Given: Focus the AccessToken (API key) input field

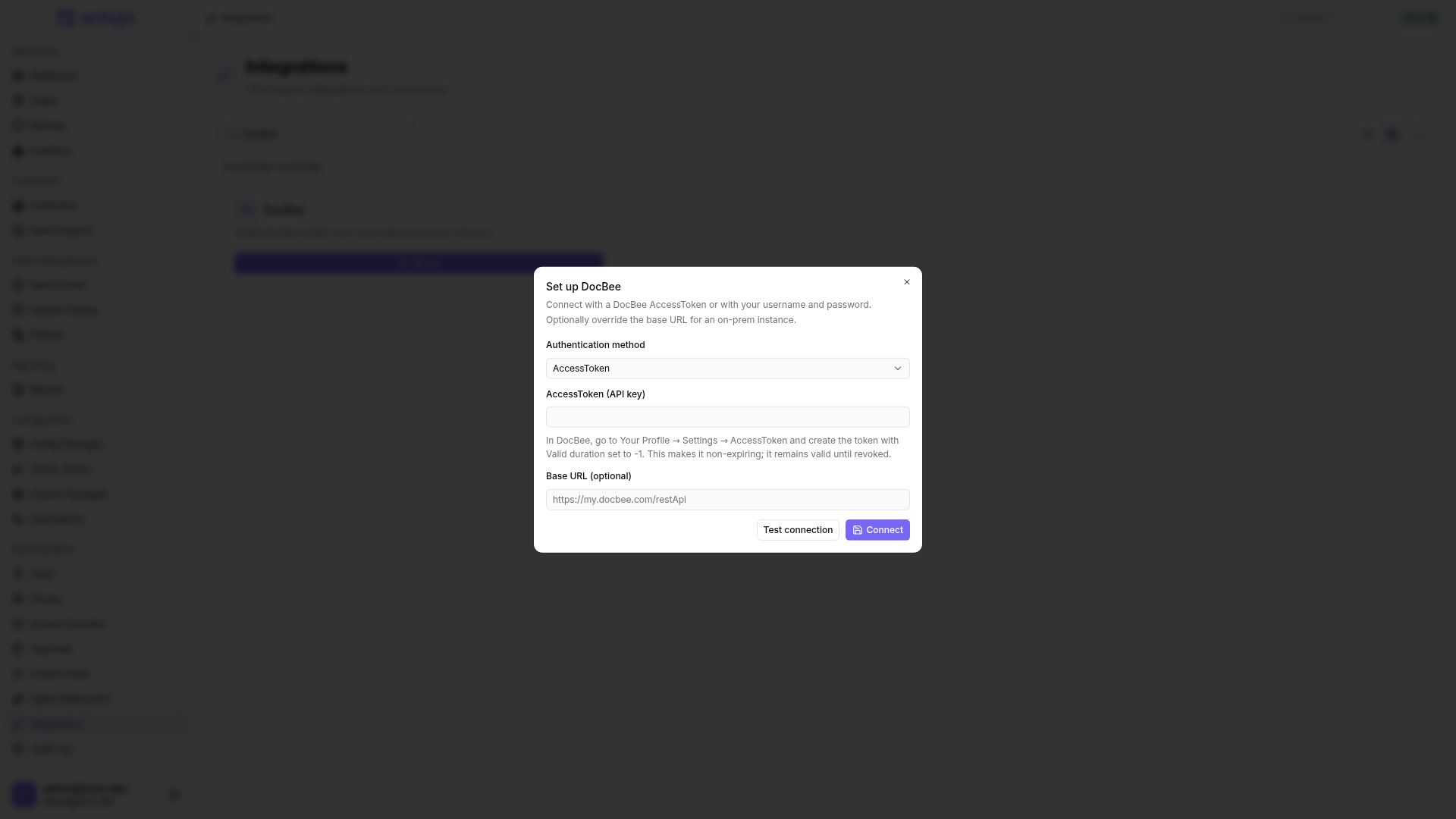Looking at the screenshot, I should 727,417.
